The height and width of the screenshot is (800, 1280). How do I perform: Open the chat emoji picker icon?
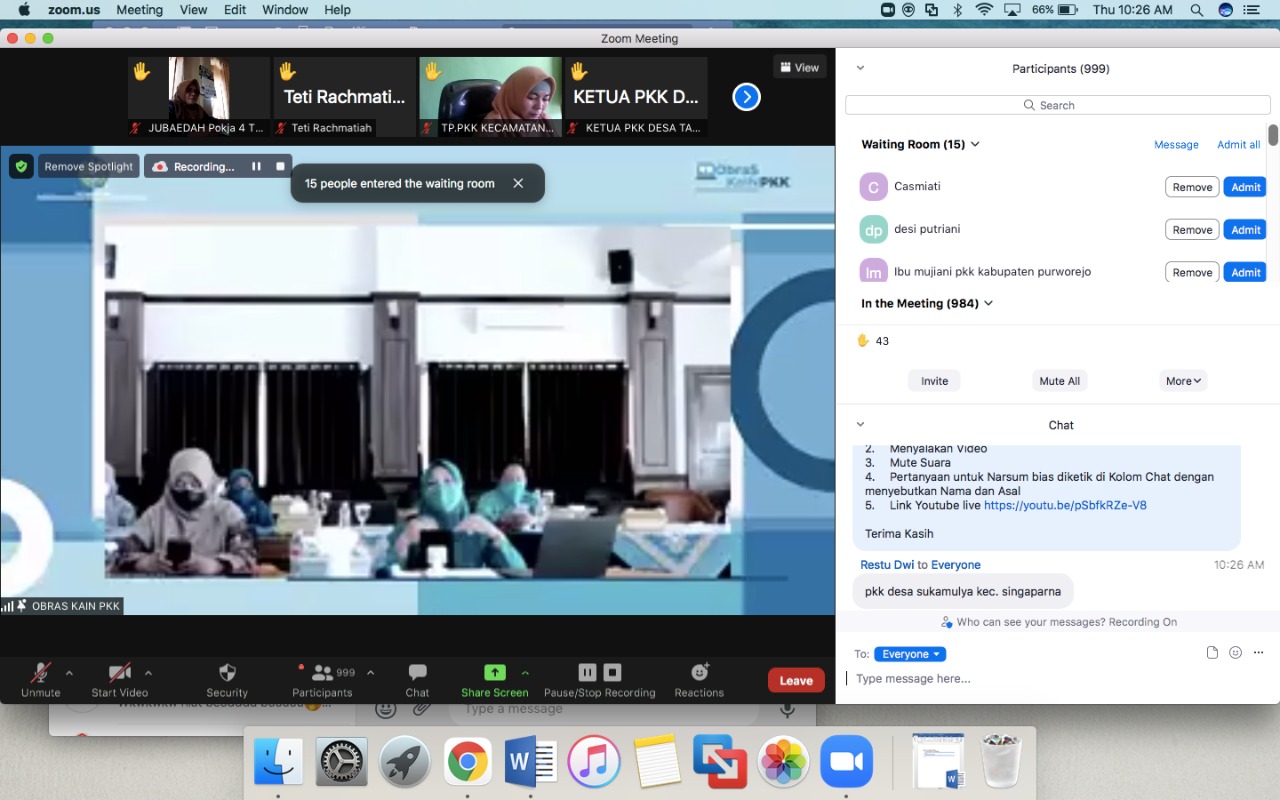click(x=1235, y=652)
